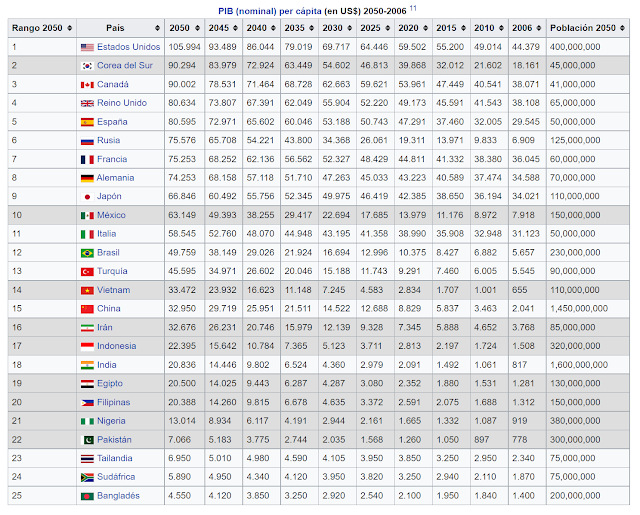Open the Tailandia country link

115,459
